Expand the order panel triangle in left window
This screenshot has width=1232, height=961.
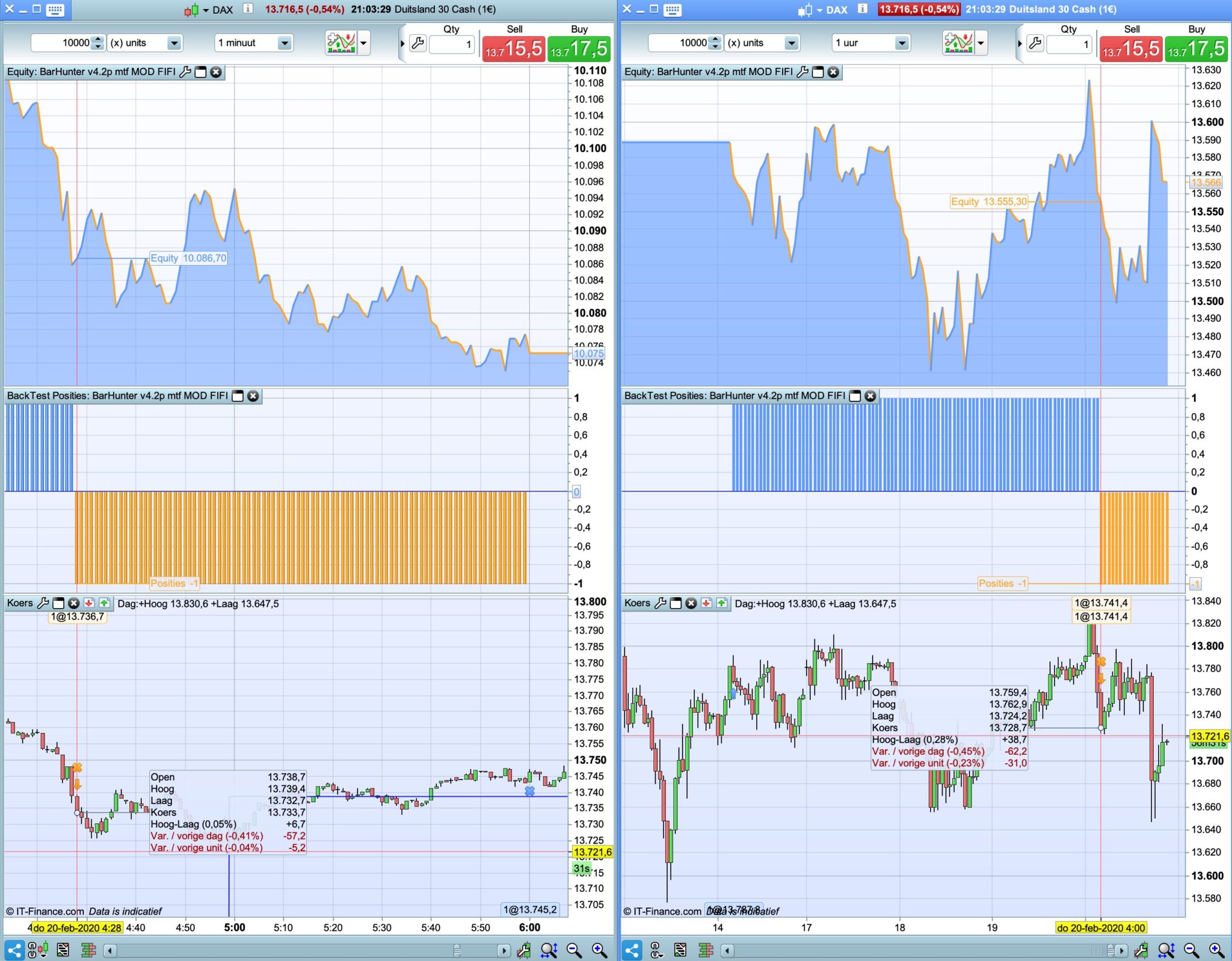(x=402, y=43)
